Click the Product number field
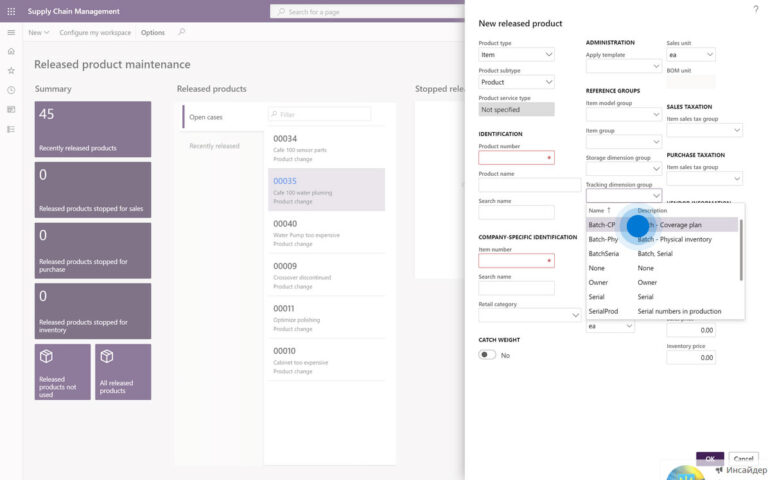 tap(516, 157)
